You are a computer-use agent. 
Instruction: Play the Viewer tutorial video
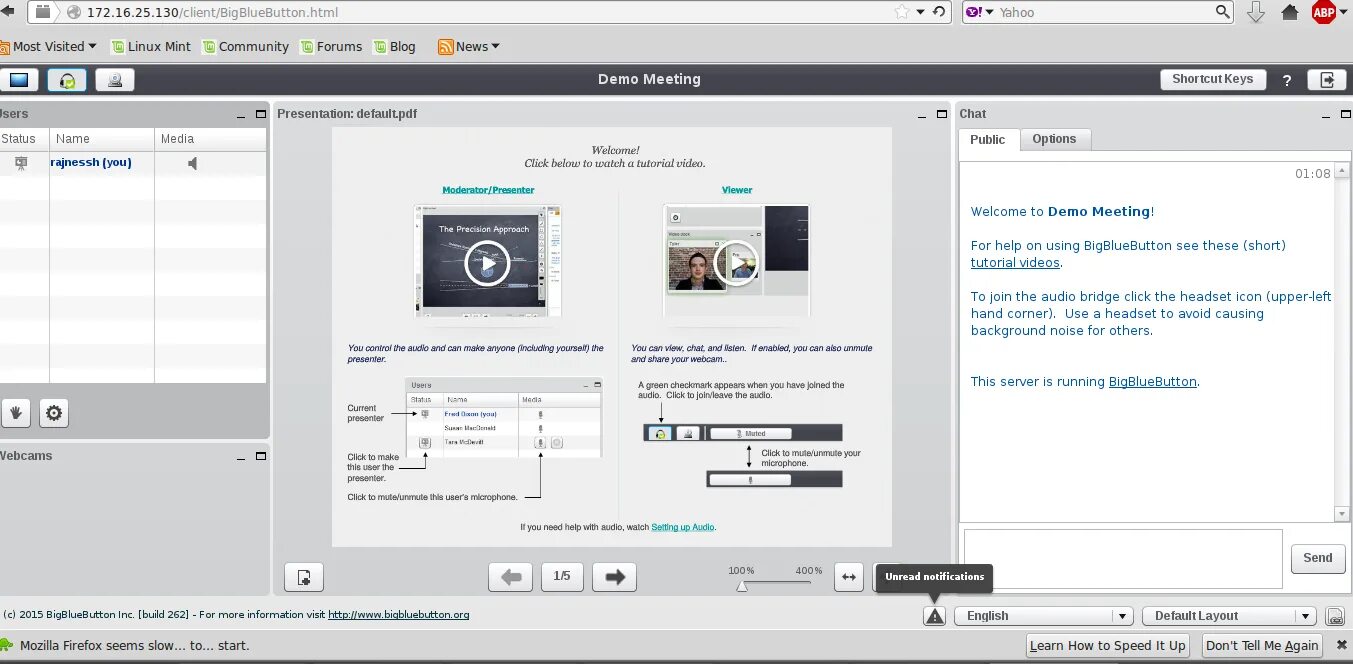point(736,262)
